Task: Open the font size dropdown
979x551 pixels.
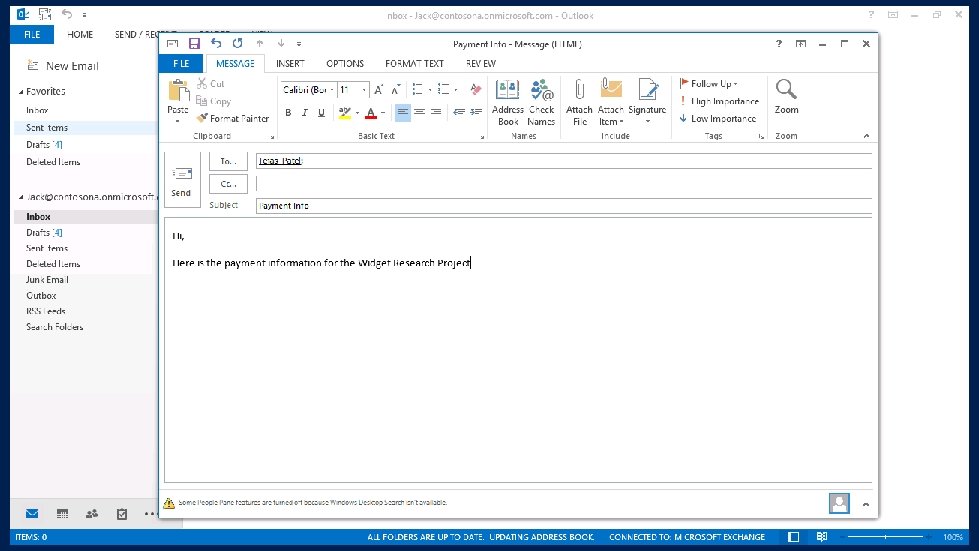Action: tap(364, 90)
